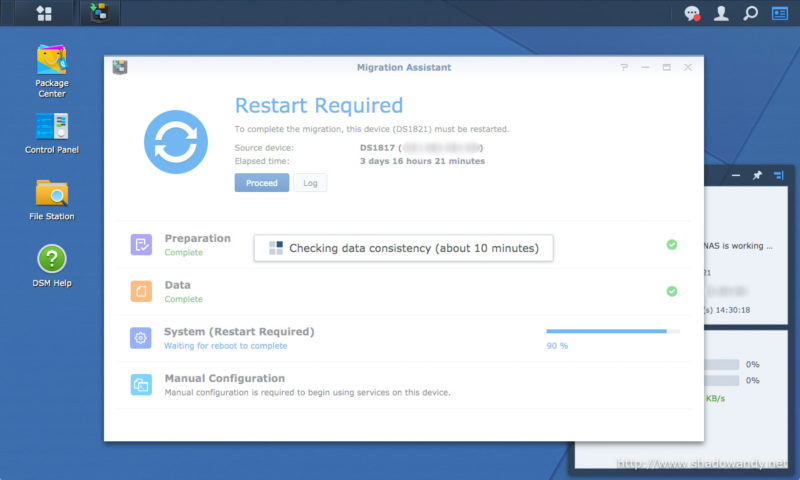Click the 'System (Restart Required)' step title
Screen dimensions: 800x480
pos(239,332)
